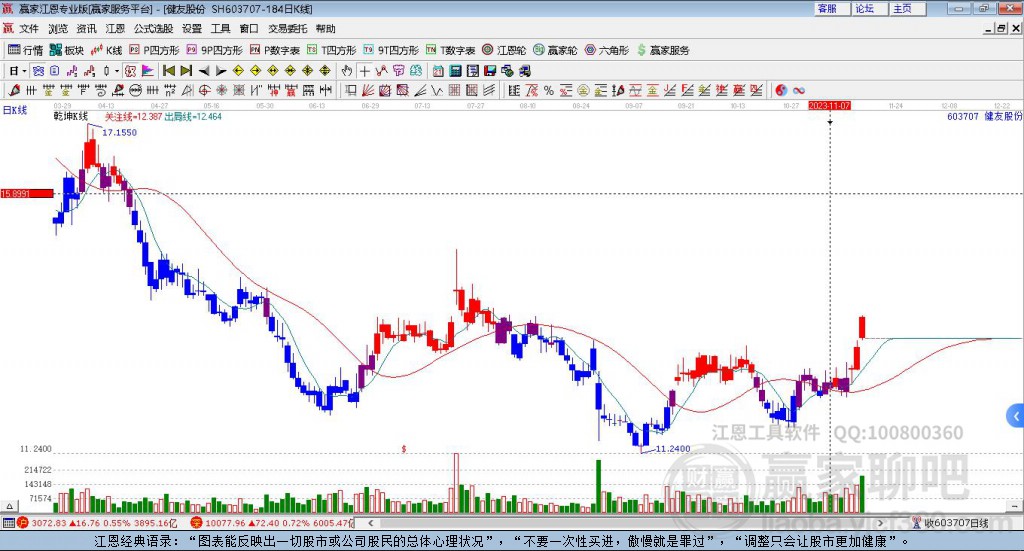Open the 六角形 hexagon tool
This screenshot has height=551, width=1024.
(x=607, y=50)
